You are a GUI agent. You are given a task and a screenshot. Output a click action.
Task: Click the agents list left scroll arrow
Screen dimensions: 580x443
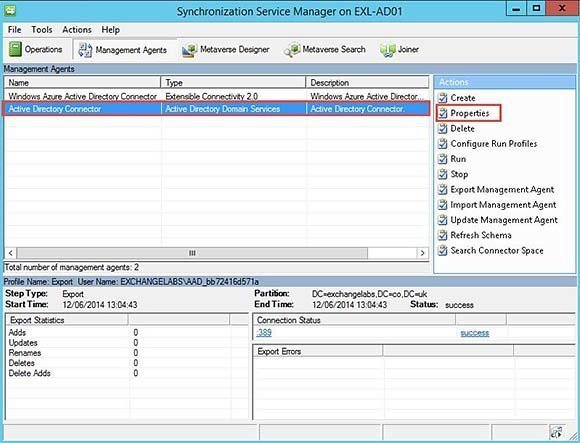[10, 253]
